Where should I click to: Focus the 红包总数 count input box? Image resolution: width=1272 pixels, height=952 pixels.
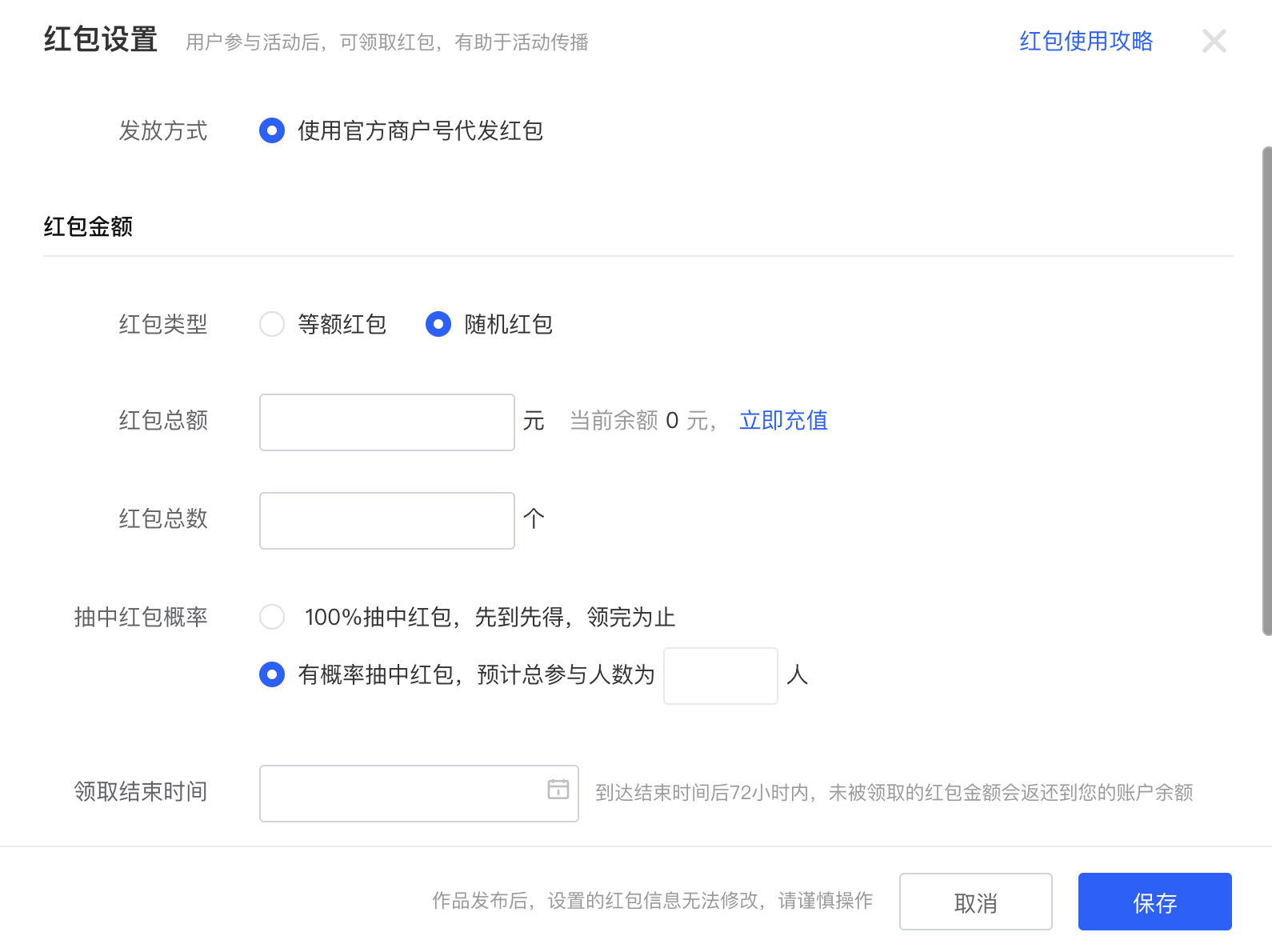386,521
